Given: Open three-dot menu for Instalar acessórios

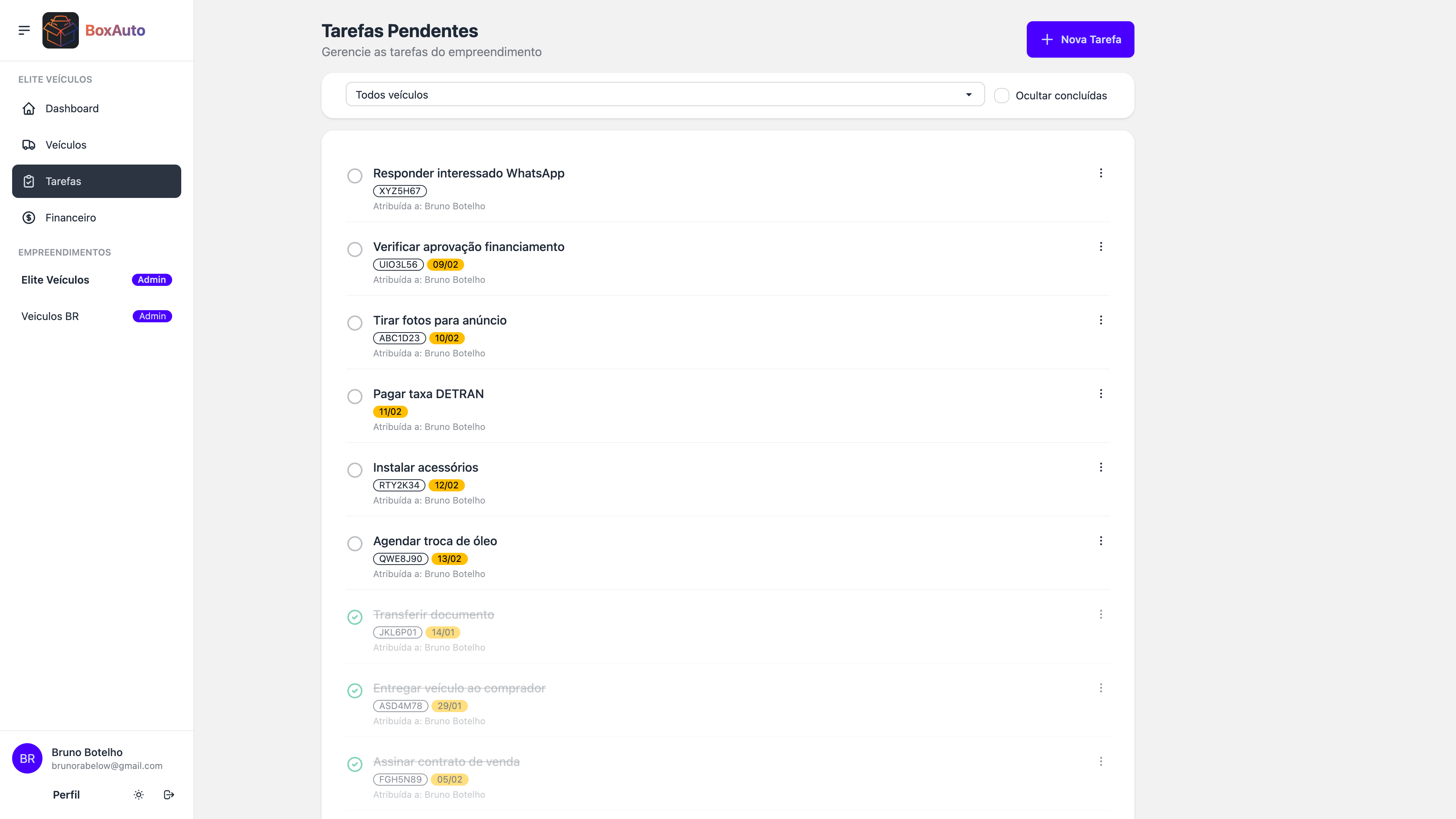Looking at the screenshot, I should [1100, 467].
